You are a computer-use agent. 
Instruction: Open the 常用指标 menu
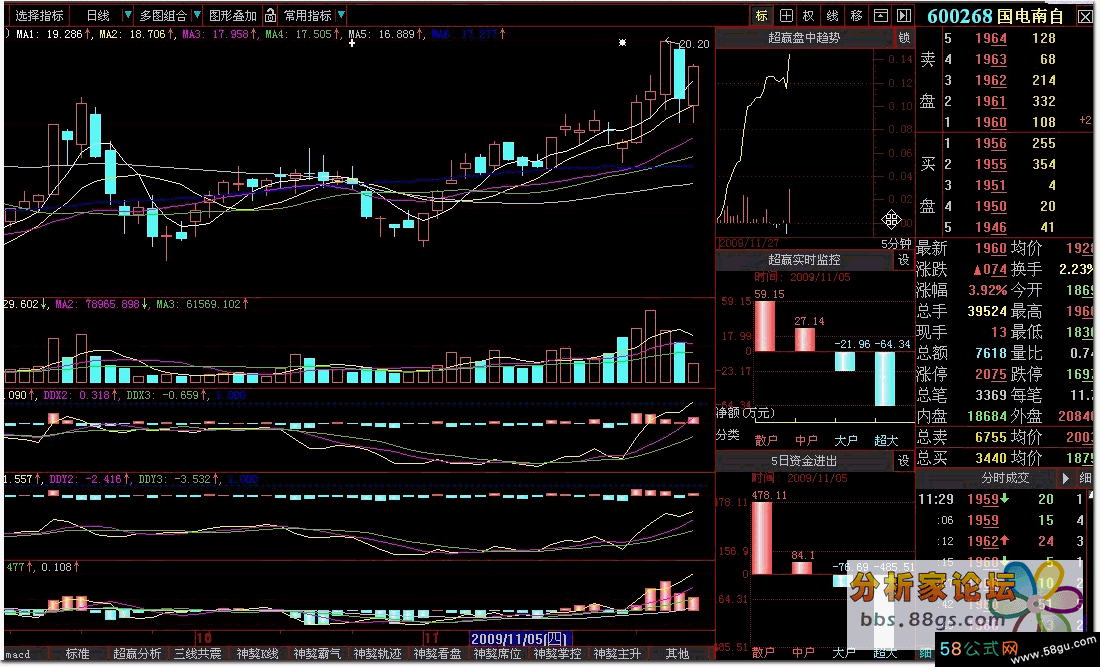click(308, 15)
